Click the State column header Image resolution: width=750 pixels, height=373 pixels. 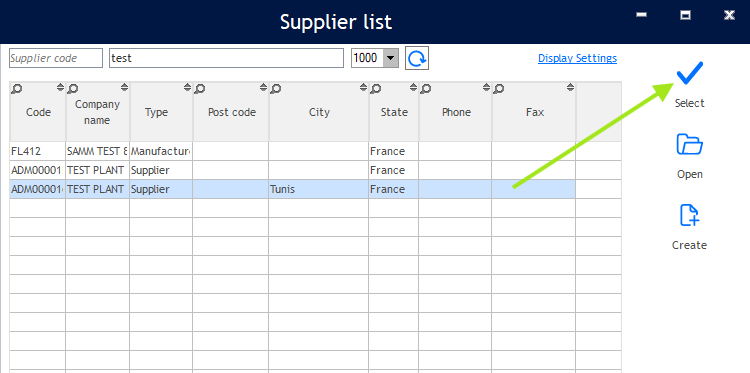(x=394, y=112)
